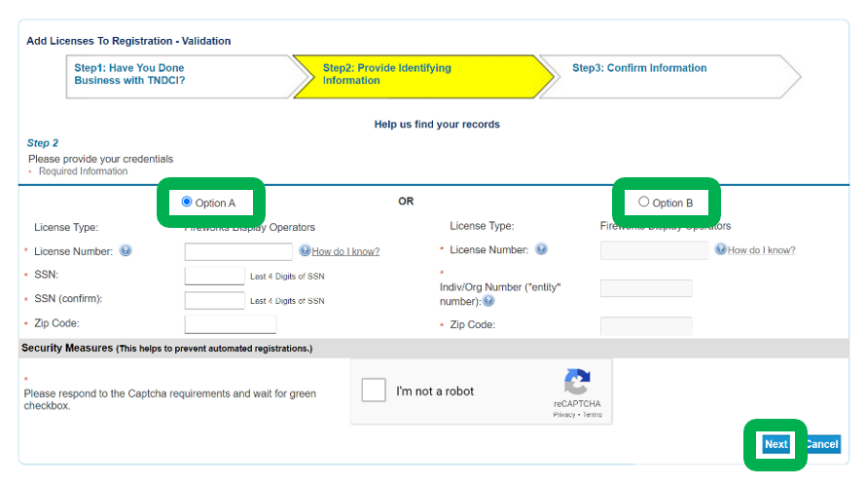
Task: Open Option A 'How do I know?' link
Action: pyautogui.click(x=346, y=251)
